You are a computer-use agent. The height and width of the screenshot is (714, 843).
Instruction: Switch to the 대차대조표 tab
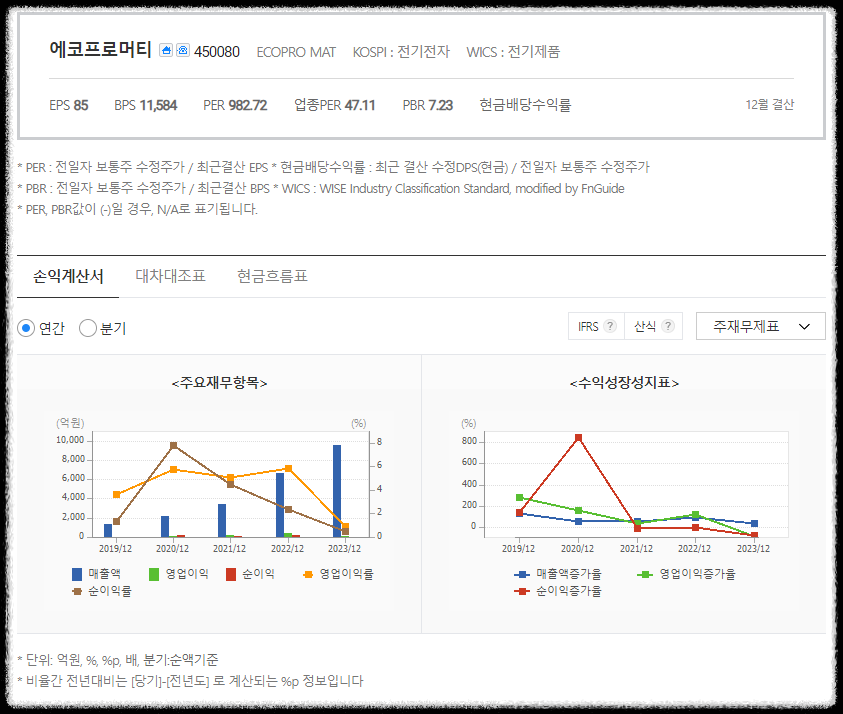(x=170, y=276)
